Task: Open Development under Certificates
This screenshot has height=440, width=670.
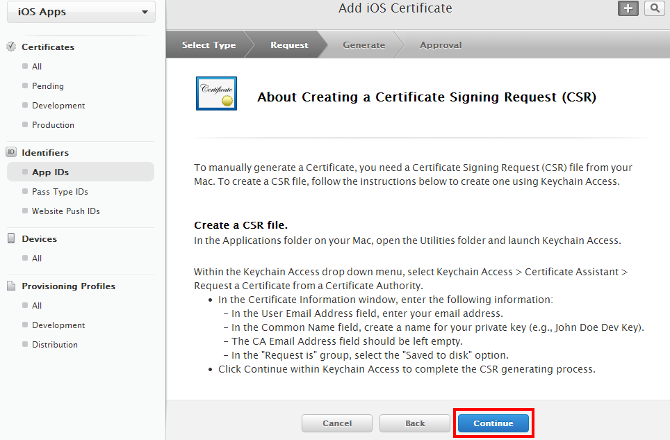Action: pos(59,106)
